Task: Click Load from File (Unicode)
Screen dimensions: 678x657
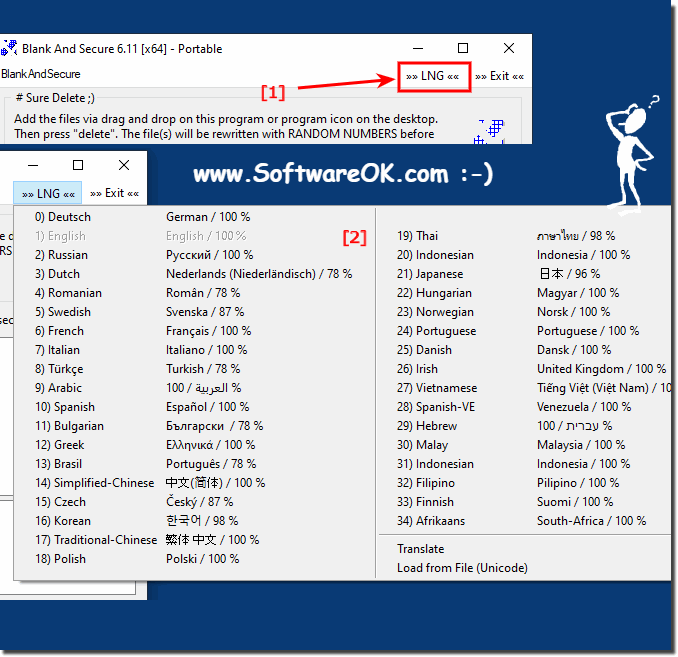Action: click(524, 568)
